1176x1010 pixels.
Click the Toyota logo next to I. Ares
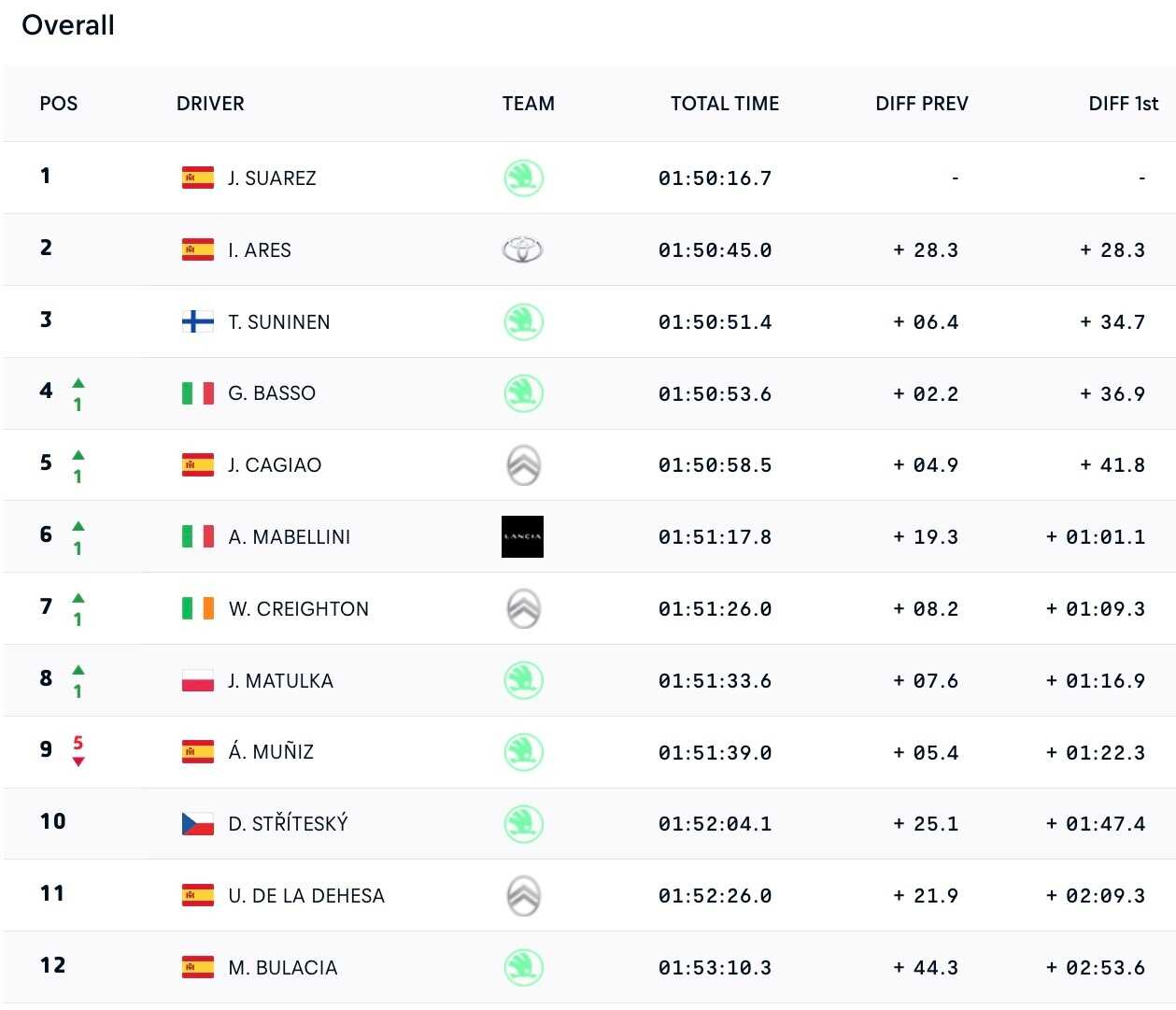click(x=523, y=249)
